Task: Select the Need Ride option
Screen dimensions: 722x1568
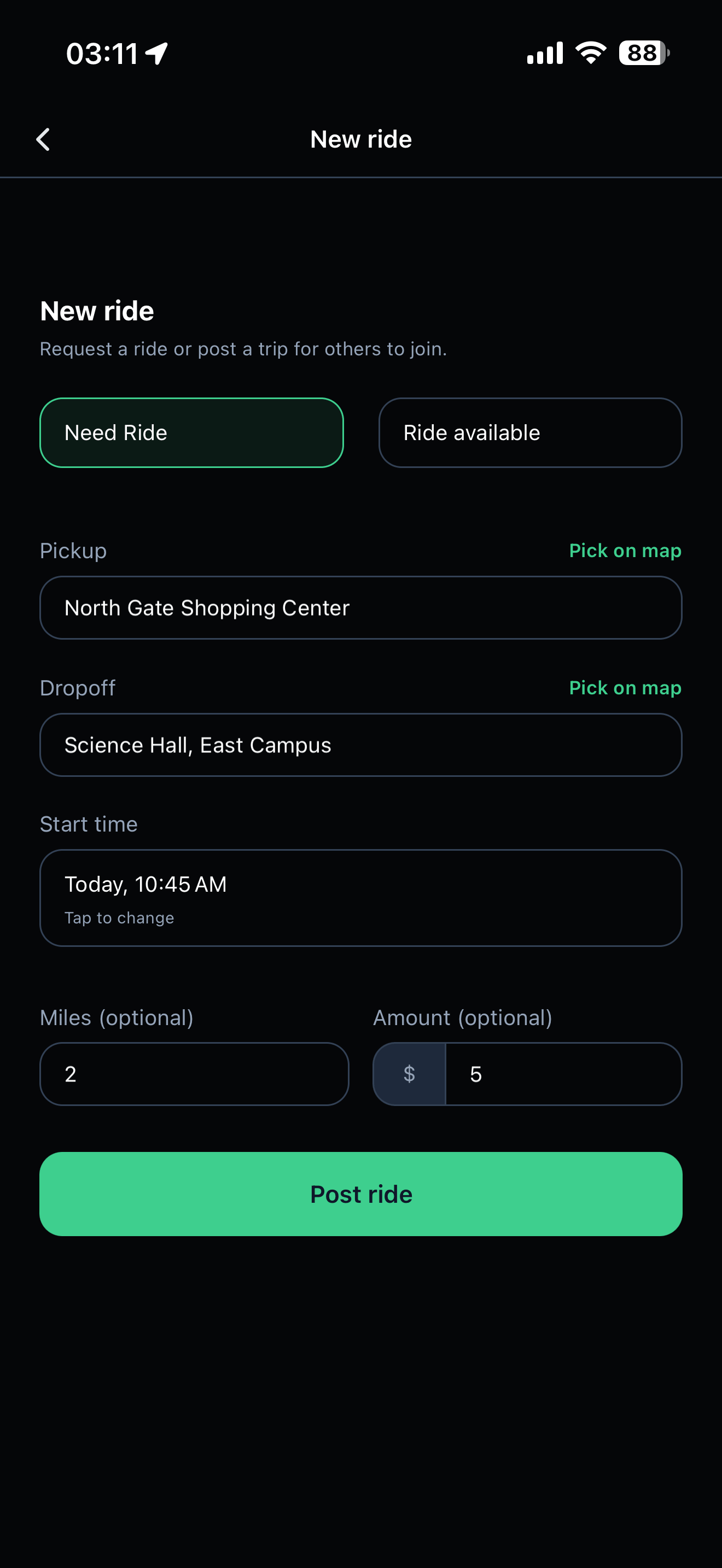Action: click(x=191, y=433)
